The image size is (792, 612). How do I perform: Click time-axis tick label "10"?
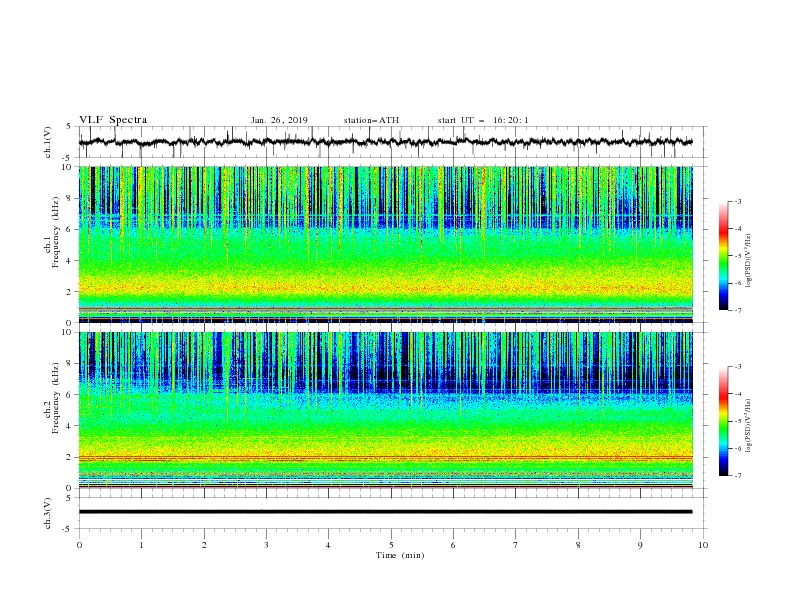click(703, 545)
